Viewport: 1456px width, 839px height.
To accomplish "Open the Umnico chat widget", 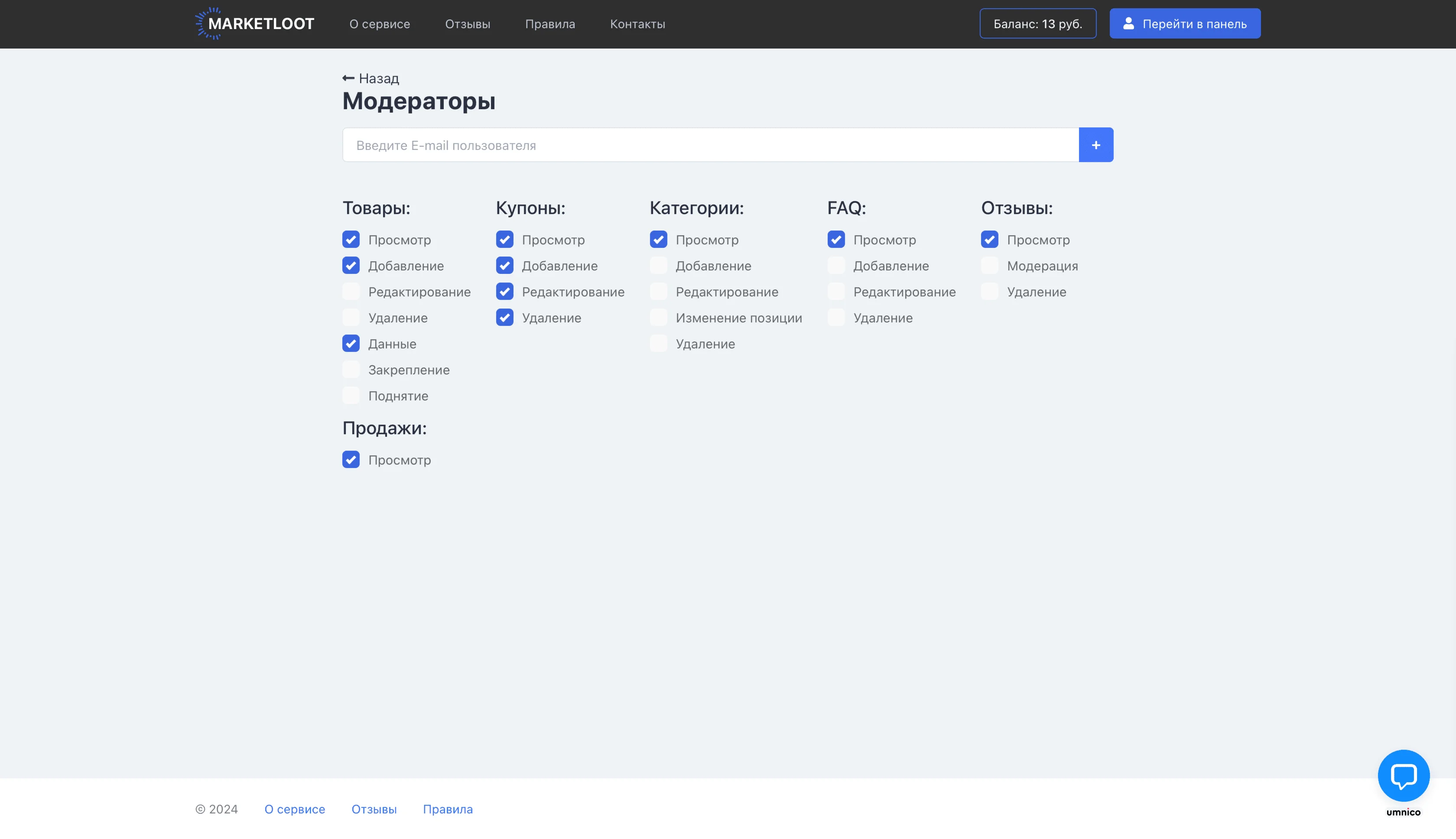I will (1403, 776).
